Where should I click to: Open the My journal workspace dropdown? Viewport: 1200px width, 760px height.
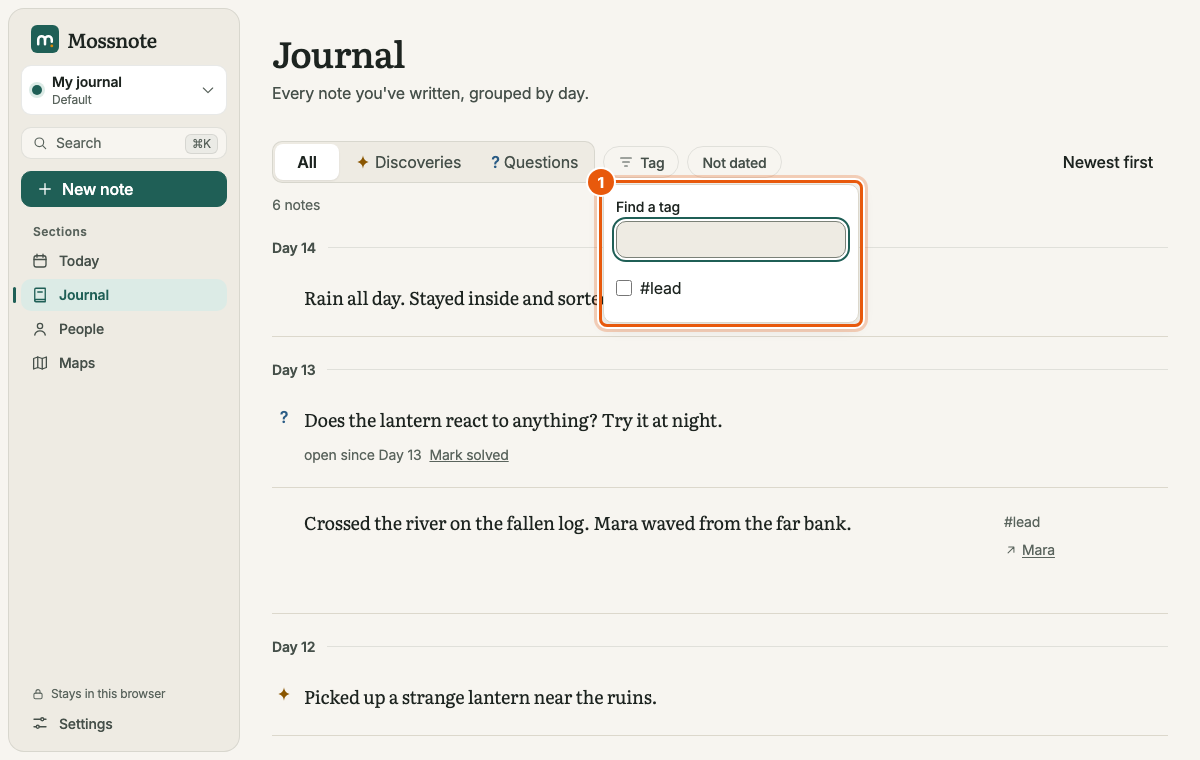pyautogui.click(x=124, y=90)
